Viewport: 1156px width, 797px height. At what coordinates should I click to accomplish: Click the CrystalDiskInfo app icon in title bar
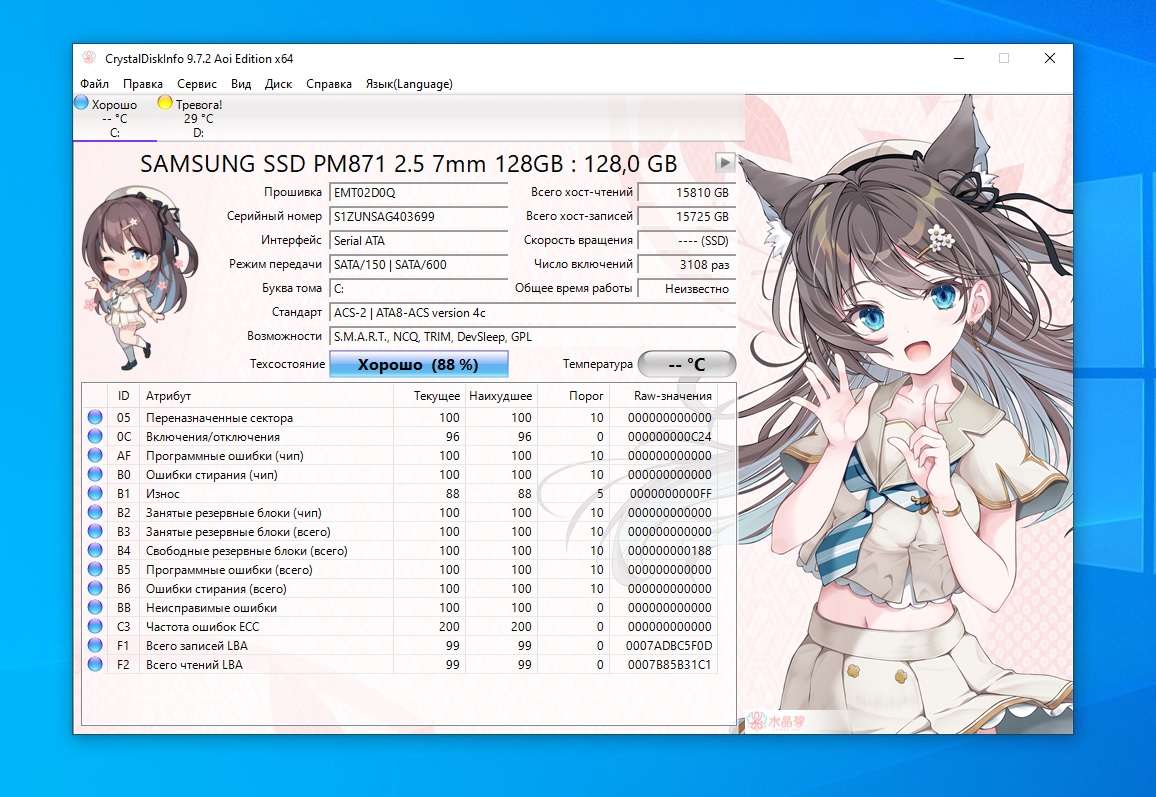(x=89, y=58)
